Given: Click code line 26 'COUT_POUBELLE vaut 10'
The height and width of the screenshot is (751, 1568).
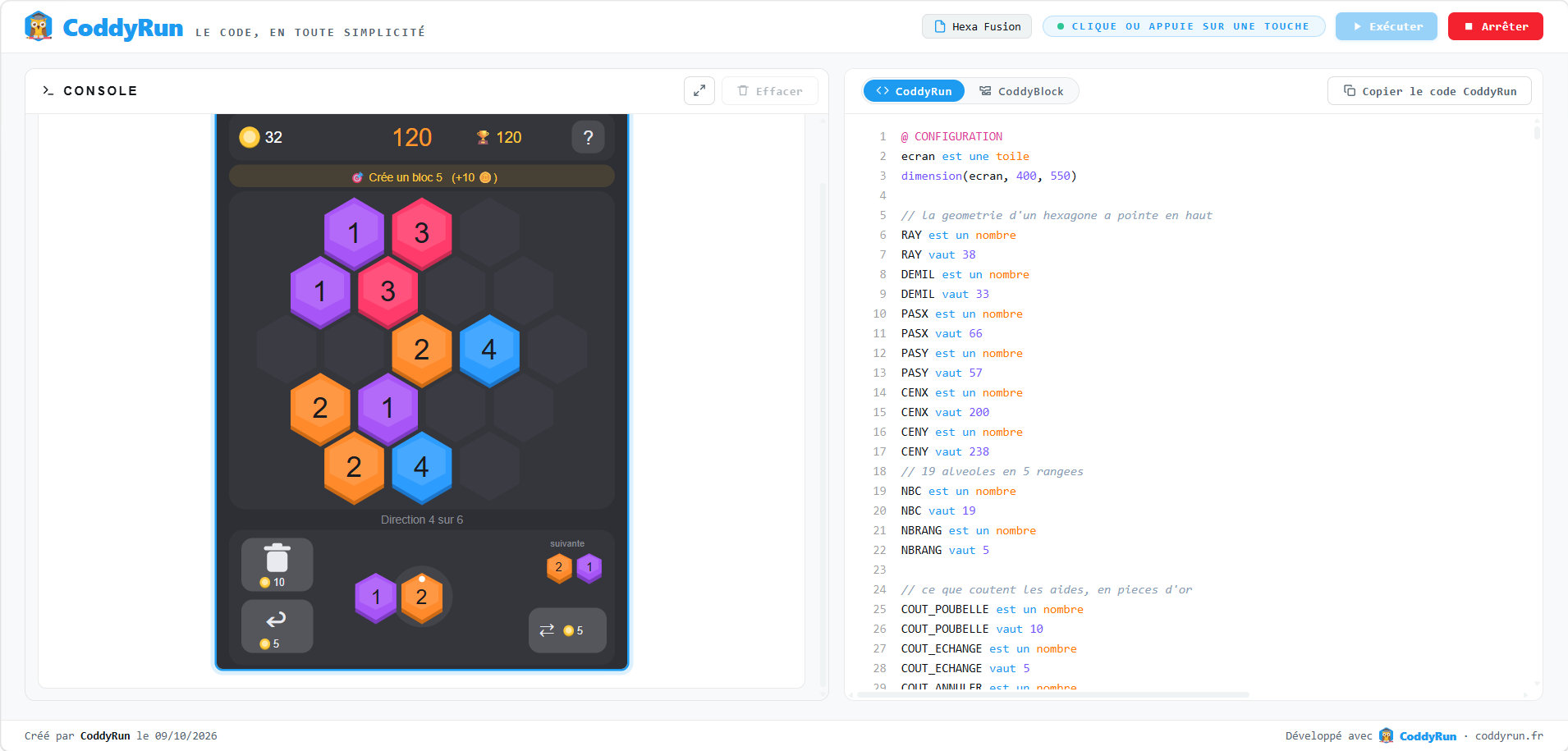Looking at the screenshot, I should [972, 629].
